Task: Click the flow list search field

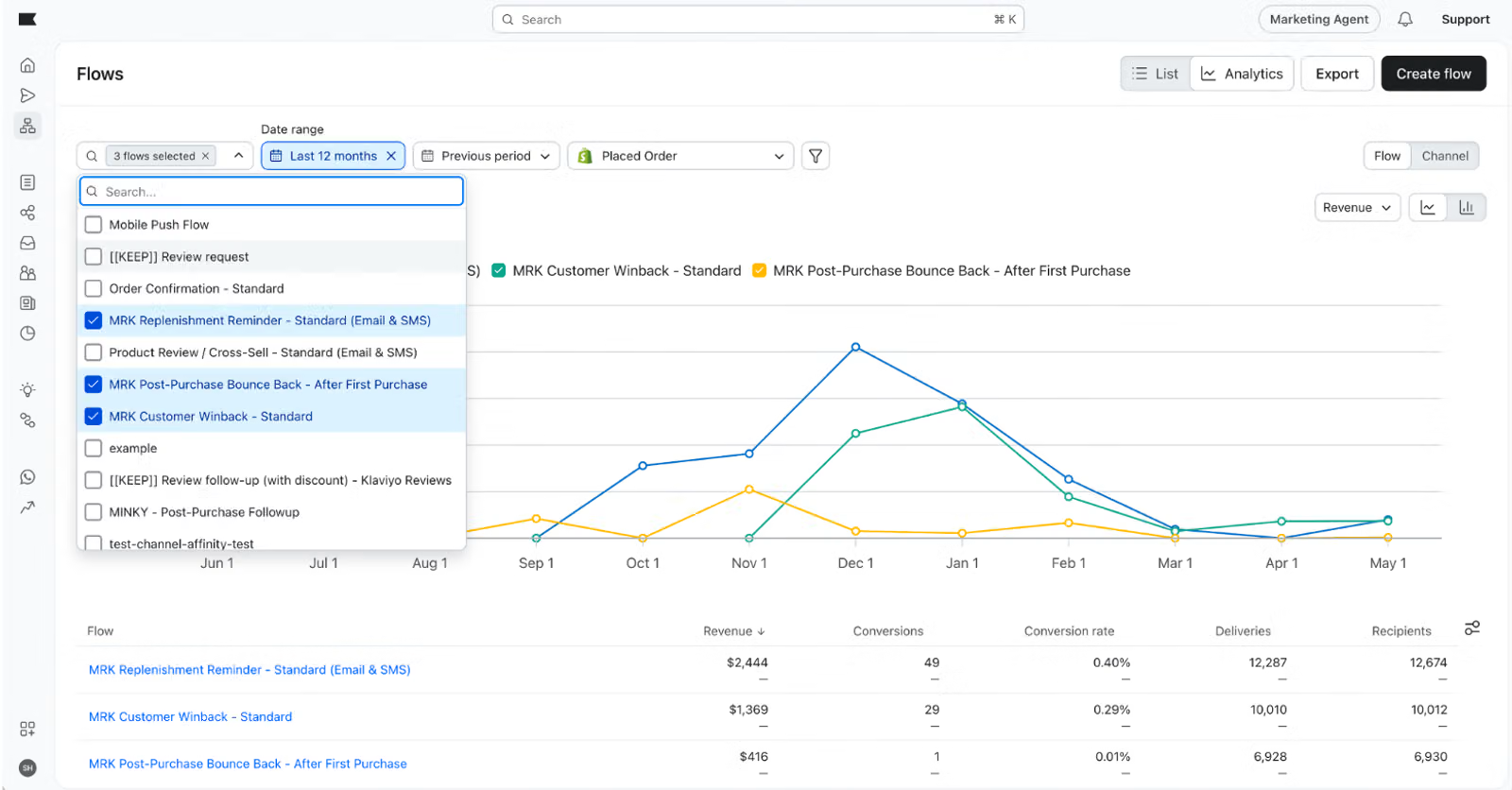Action: [271, 192]
